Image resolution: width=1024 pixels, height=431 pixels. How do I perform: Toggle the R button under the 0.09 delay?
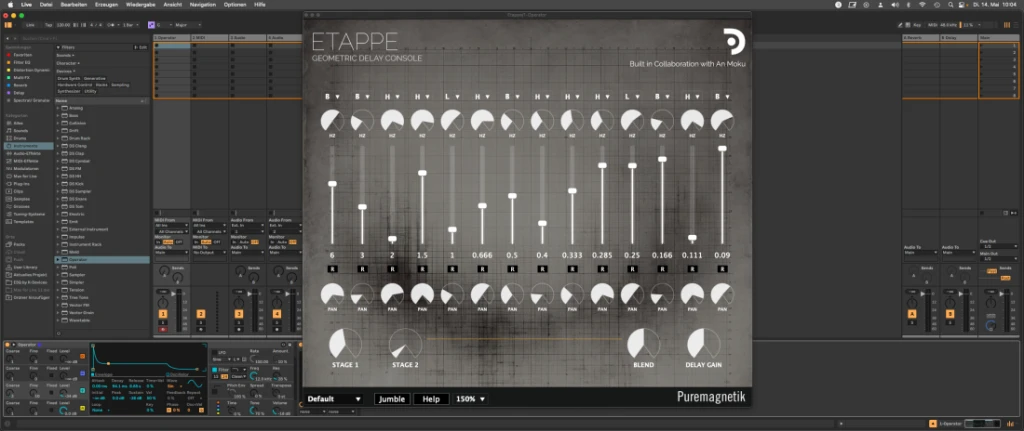[722, 268]
